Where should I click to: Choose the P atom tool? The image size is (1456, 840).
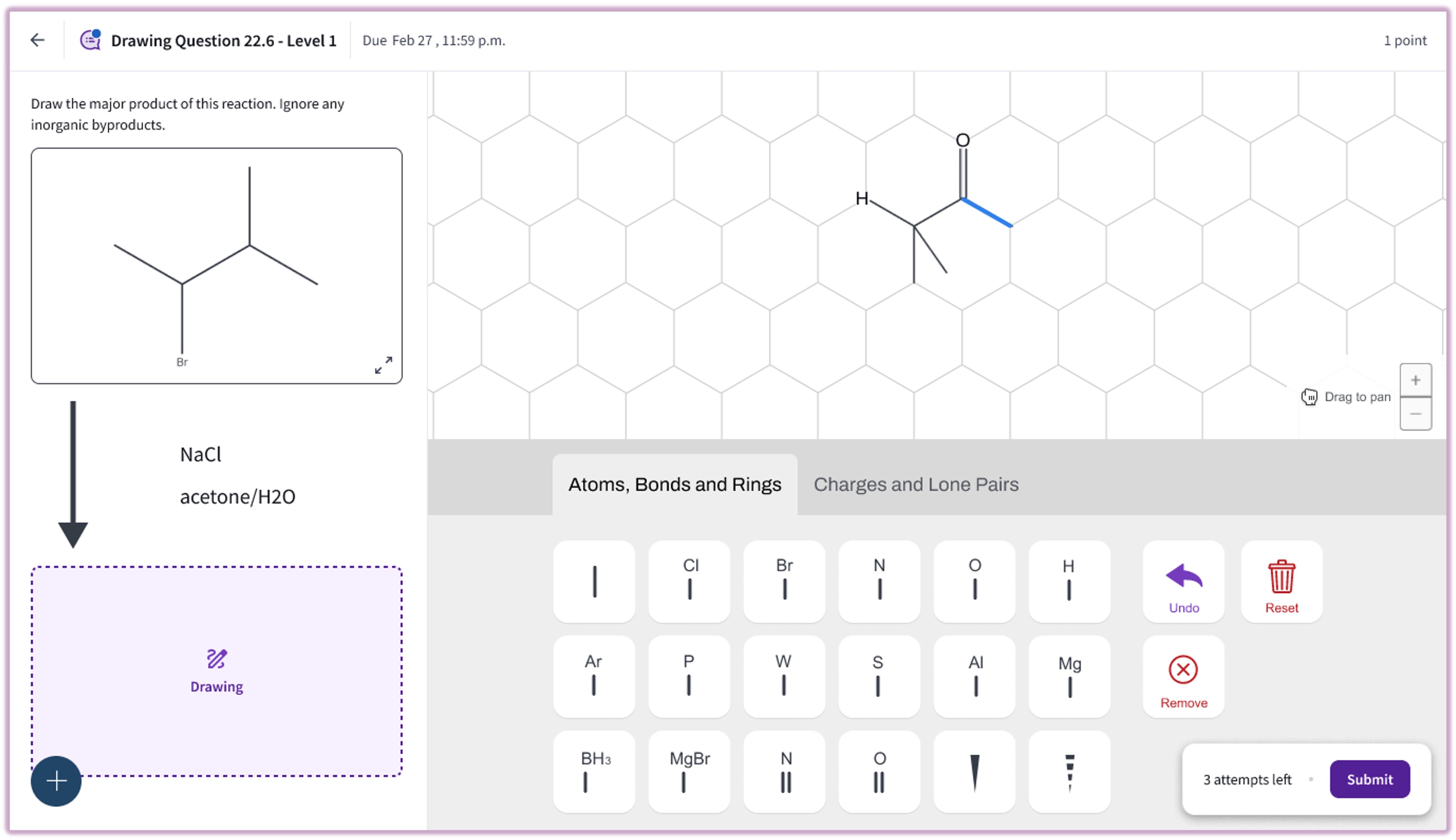[689, 677]
